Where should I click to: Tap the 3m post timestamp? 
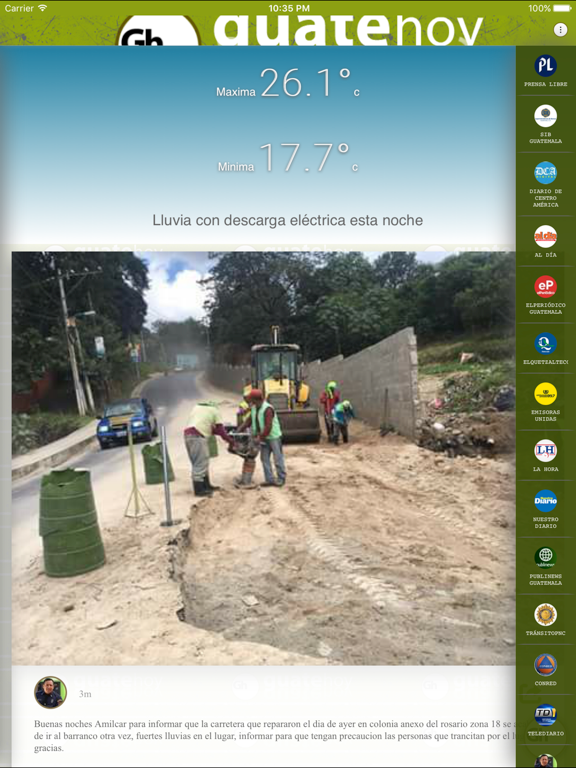85,694
